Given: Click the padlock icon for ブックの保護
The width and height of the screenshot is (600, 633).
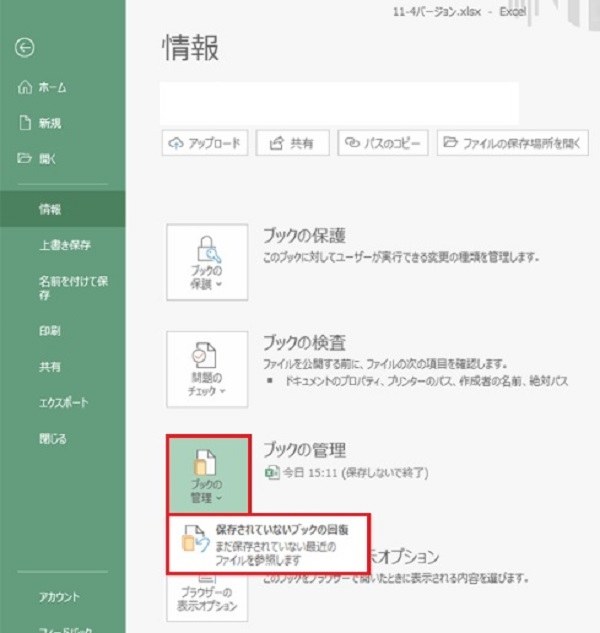Looking at the screenshot, I should tap(208, 249).
